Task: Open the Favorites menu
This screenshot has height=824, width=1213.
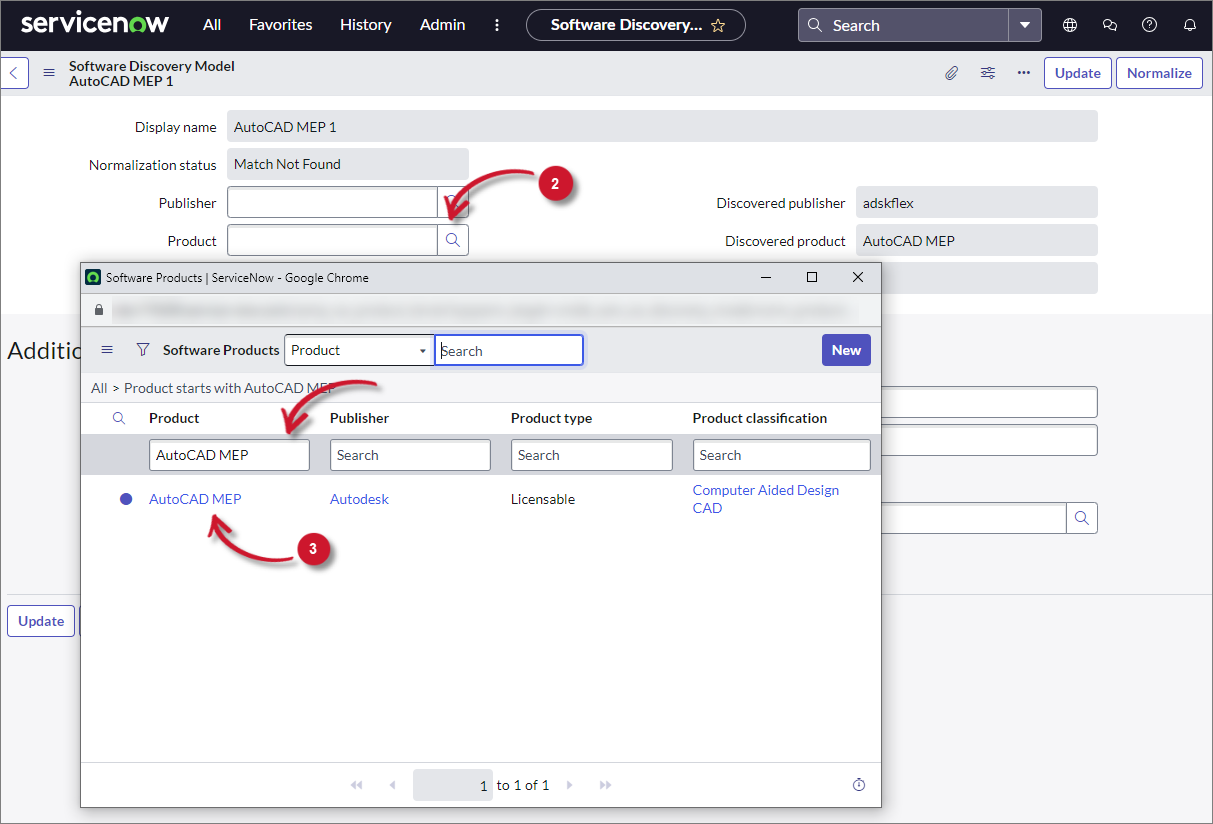Action: coord(280,25)
